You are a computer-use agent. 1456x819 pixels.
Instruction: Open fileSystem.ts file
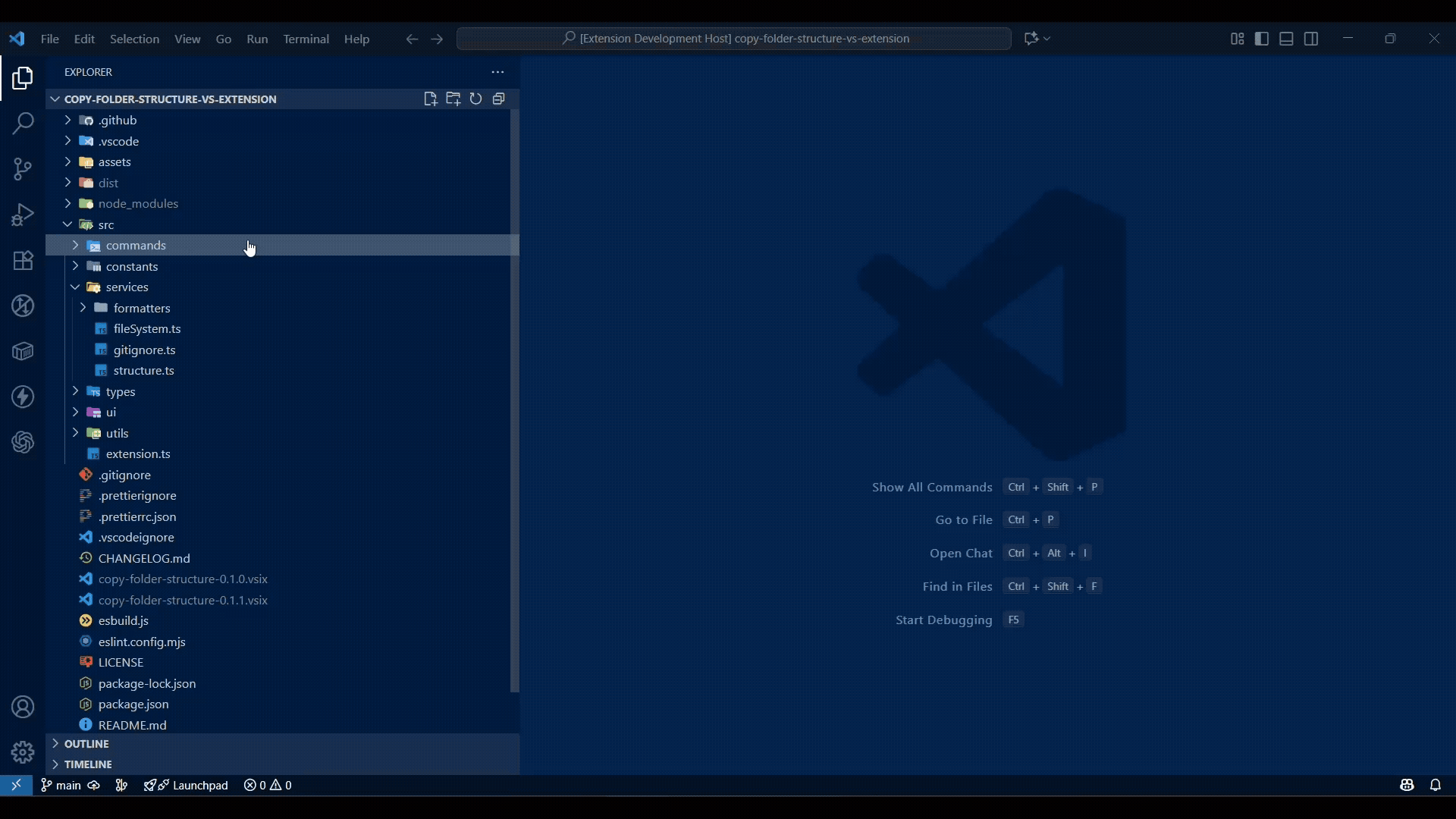point(283,329)
